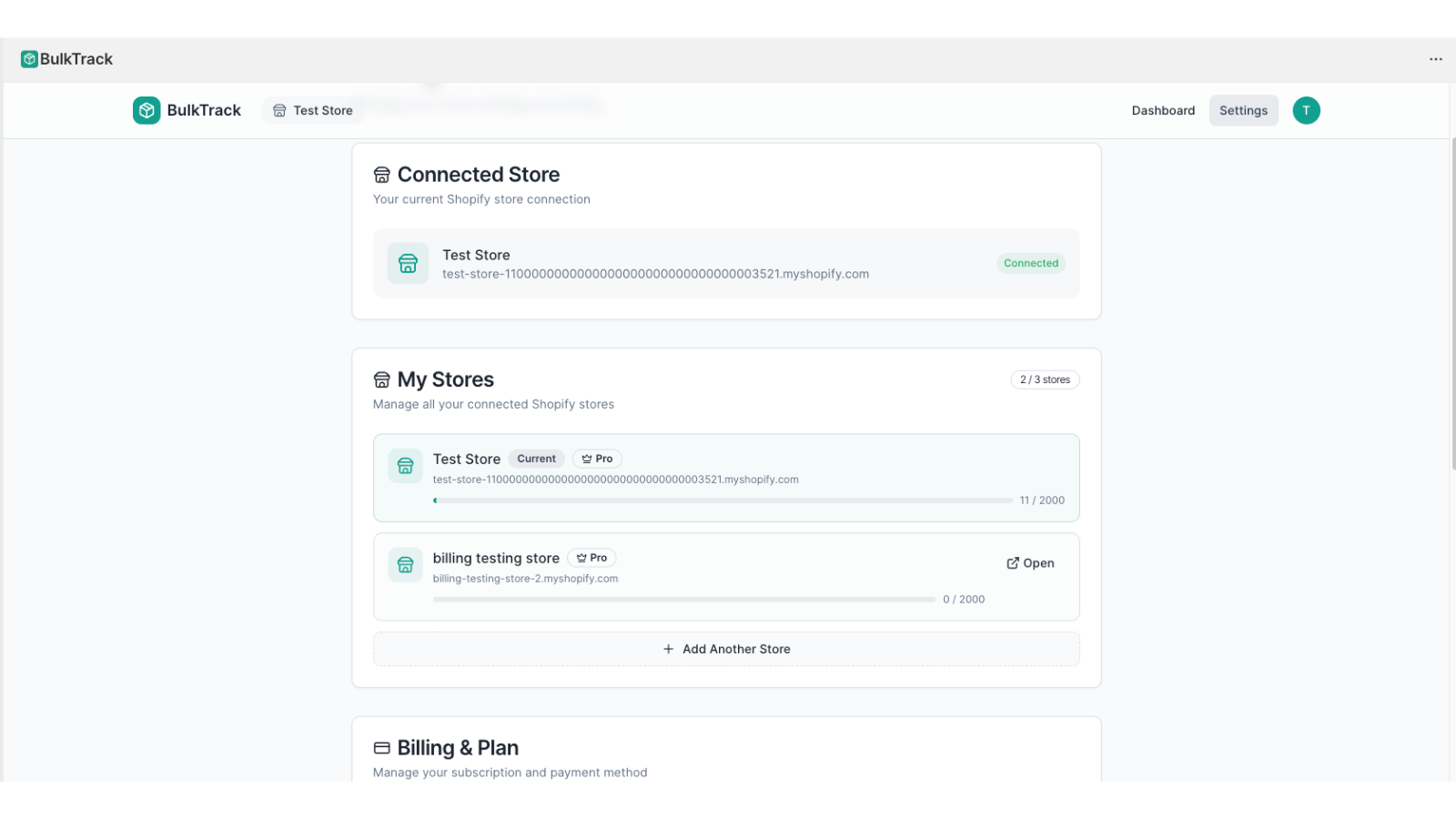Image resolution: width=1456 pixels, height=819 pixels.
Task: Select the Settings tab
Action: click(1243, 110)
